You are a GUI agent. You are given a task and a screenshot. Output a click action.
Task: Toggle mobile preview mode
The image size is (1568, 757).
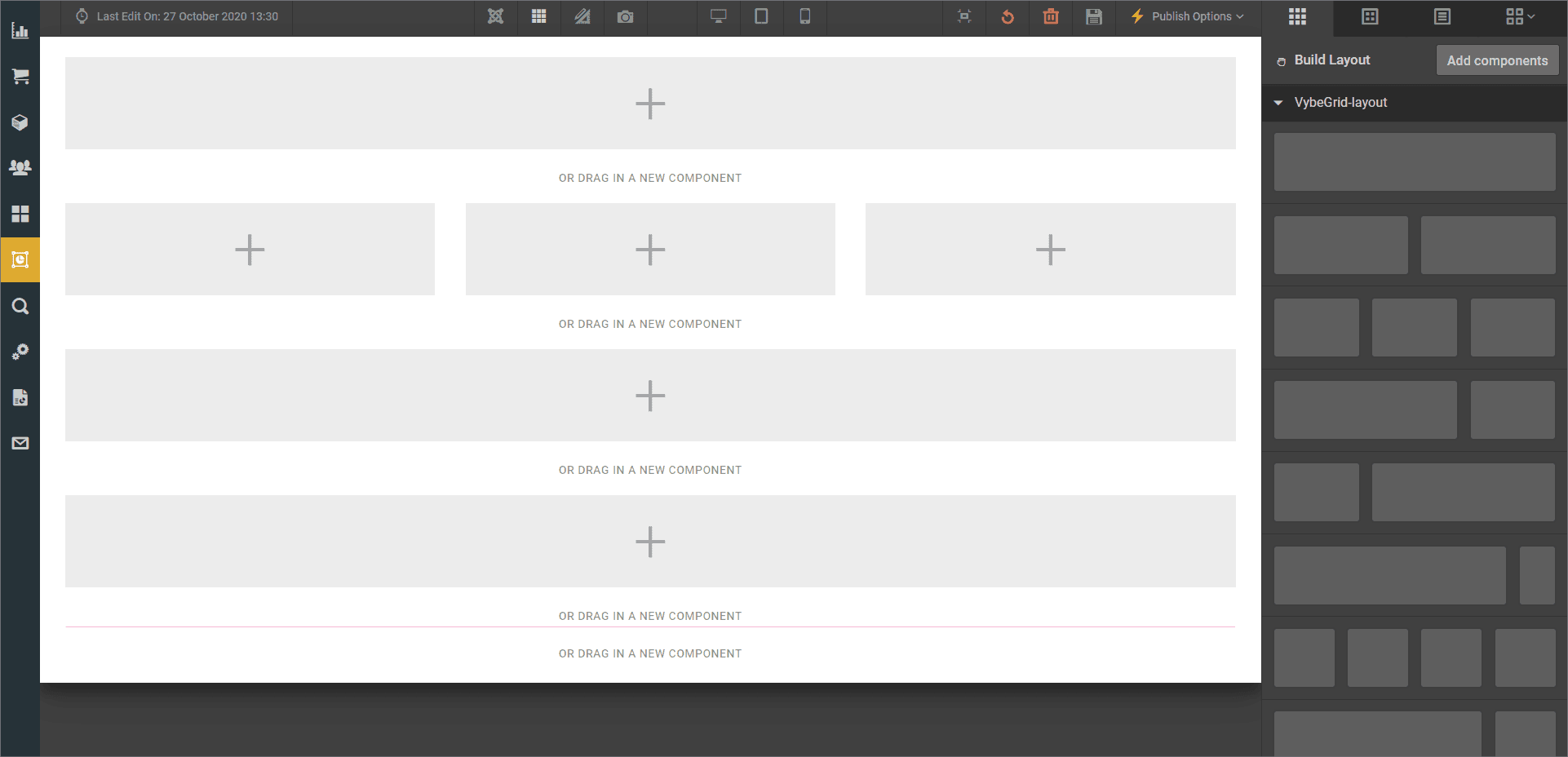tap(804, 16)
